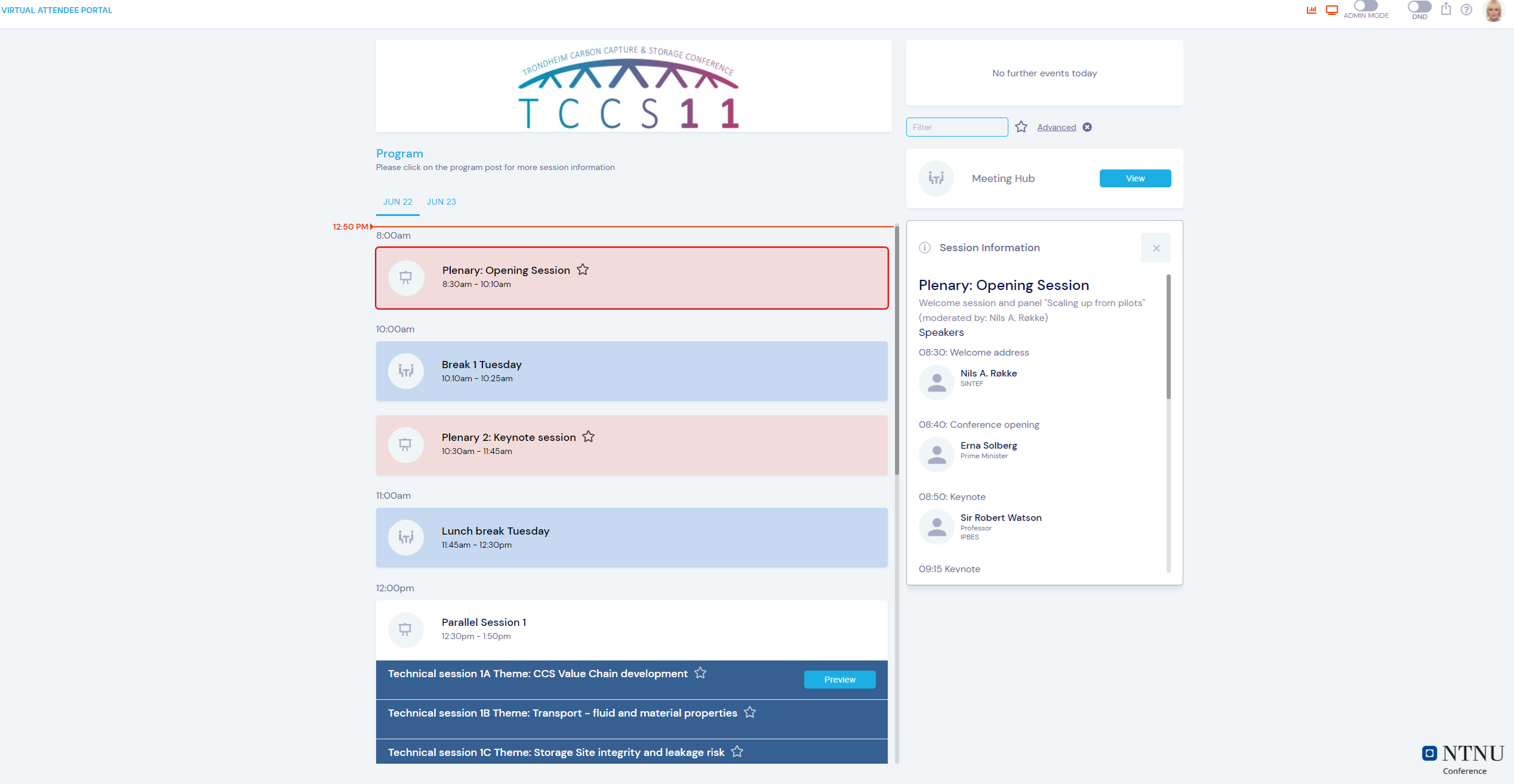Click Sir Robert Watson avatar icon
This screenshot has height=784, width=1514.
coord(937,527)
